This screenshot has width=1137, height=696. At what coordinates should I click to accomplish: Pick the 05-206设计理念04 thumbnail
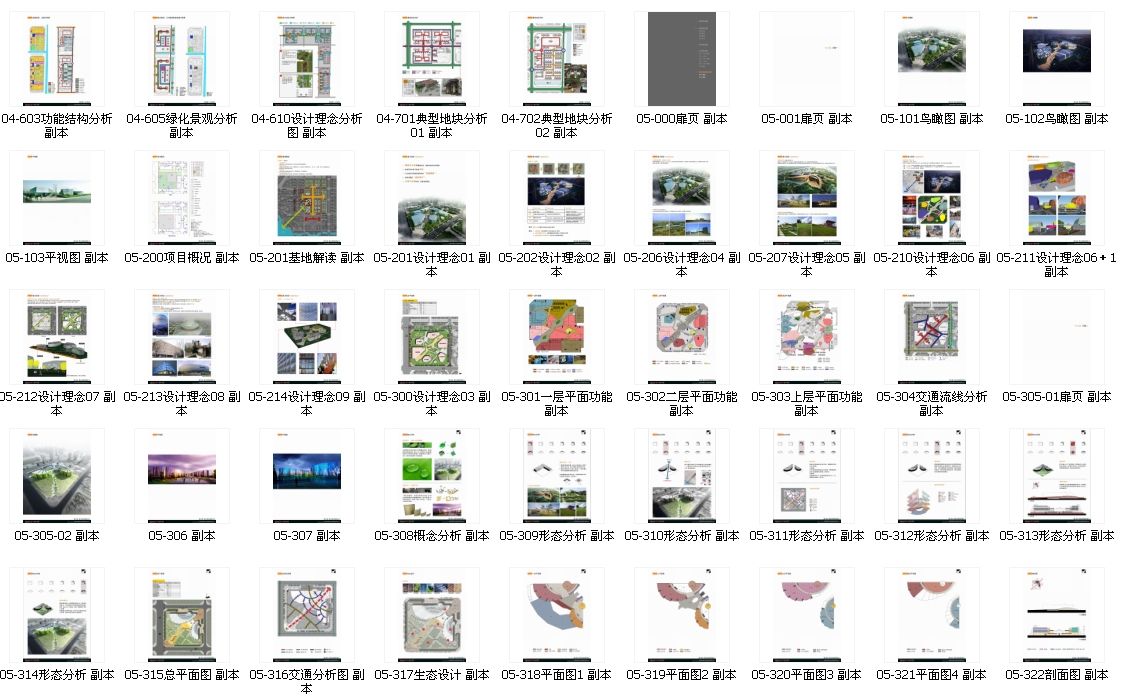tap(681, 198)
